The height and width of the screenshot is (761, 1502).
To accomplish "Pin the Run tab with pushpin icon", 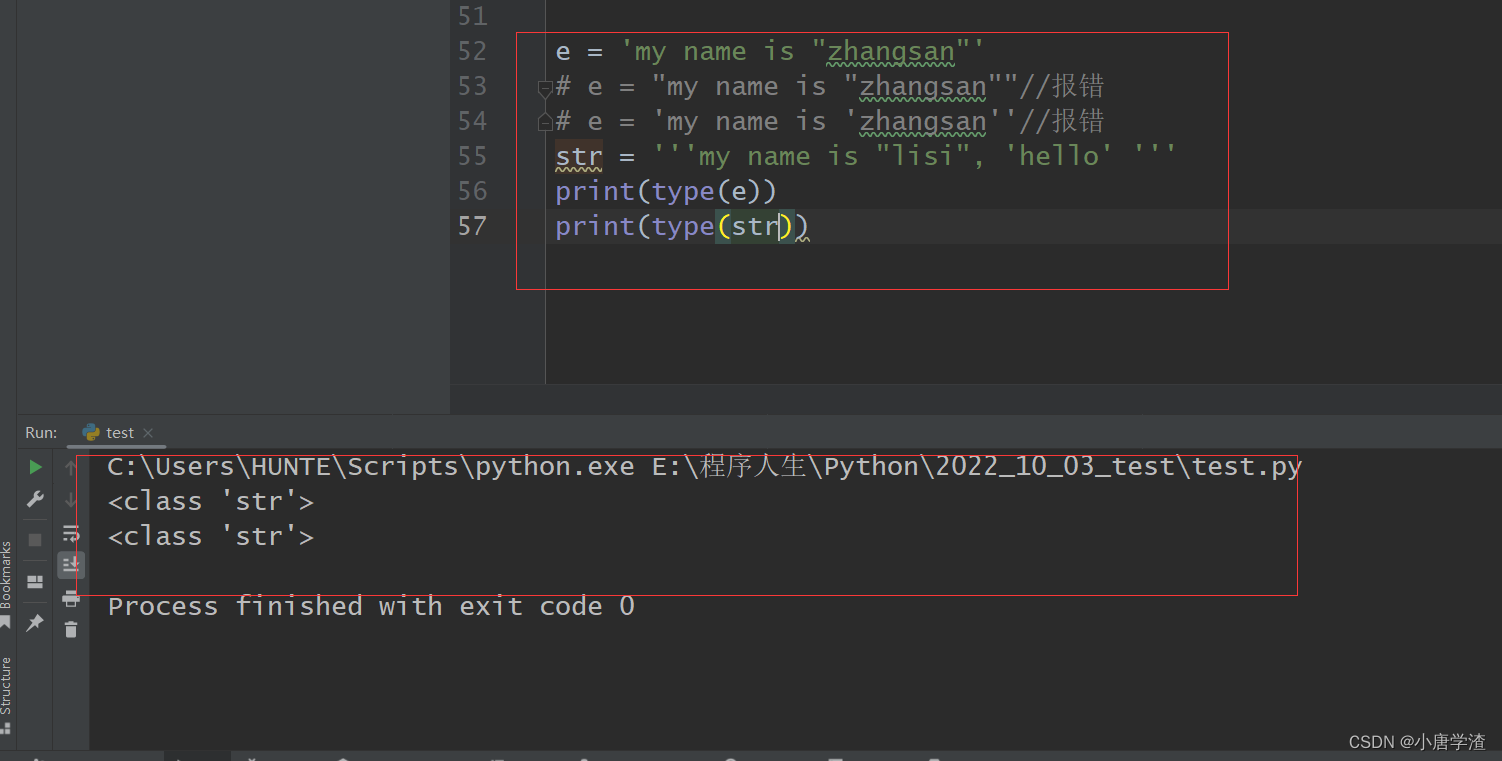I will [x=35, y=623].
